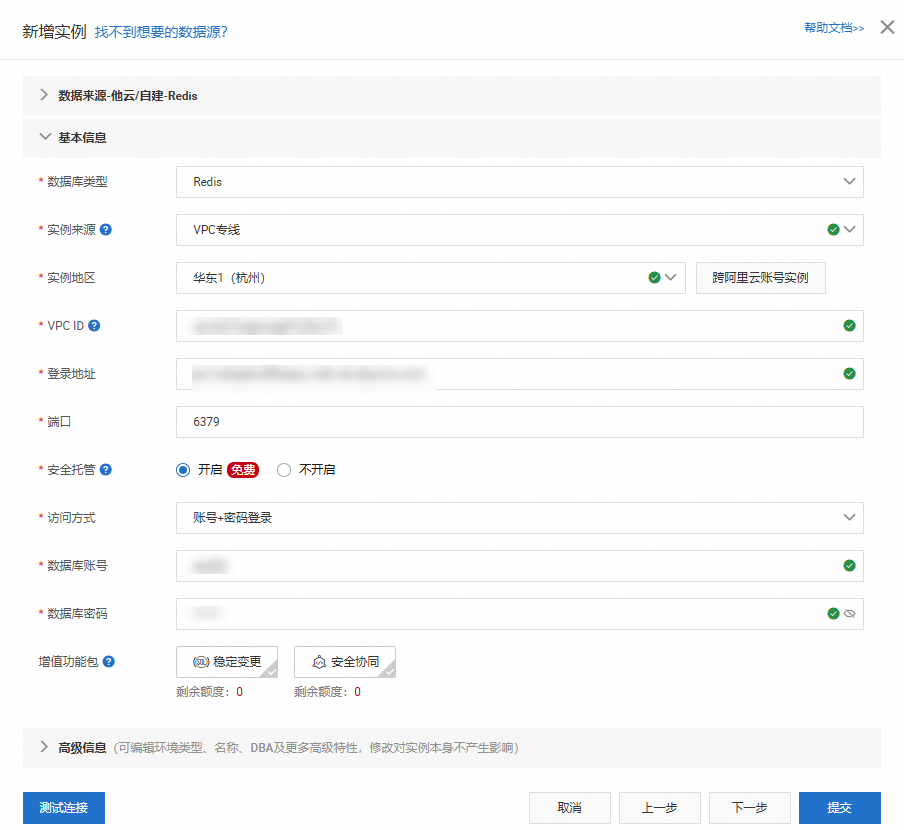This screenshot has width=904, height=830.
Task: Click the 新增实例 dialog title
Action: 54,32
